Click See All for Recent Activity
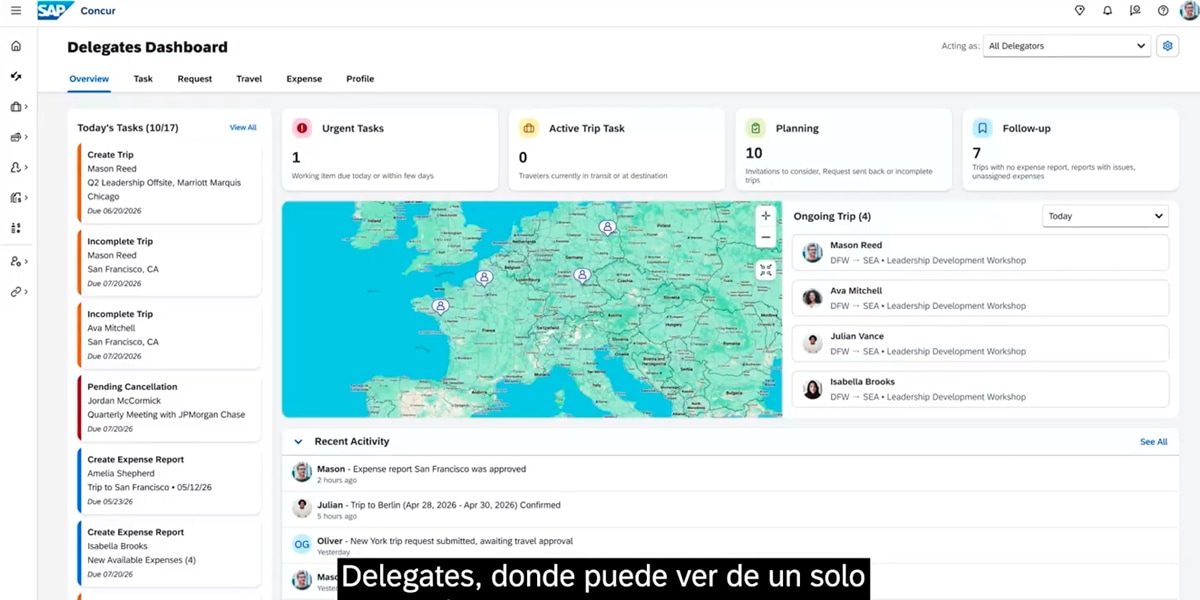The height and width of the screenshot is (600, 1200). point(1153,442)
